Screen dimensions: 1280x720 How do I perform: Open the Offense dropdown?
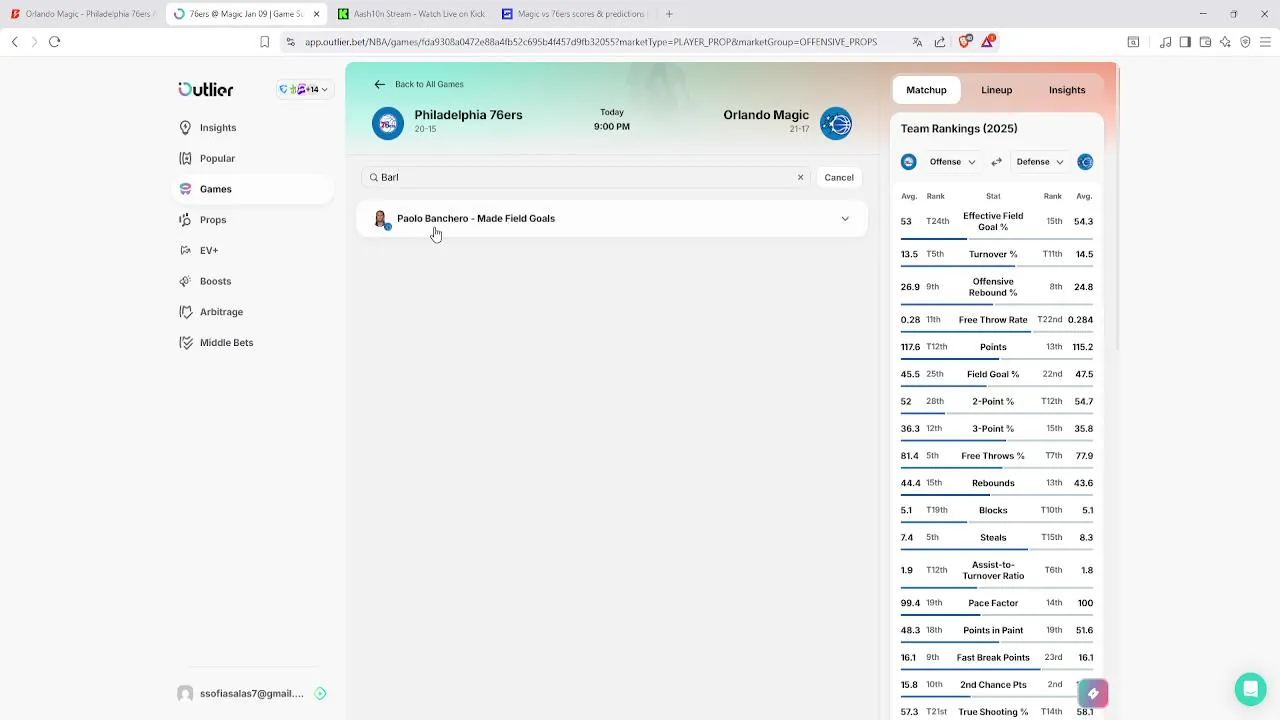pos(952,162)
